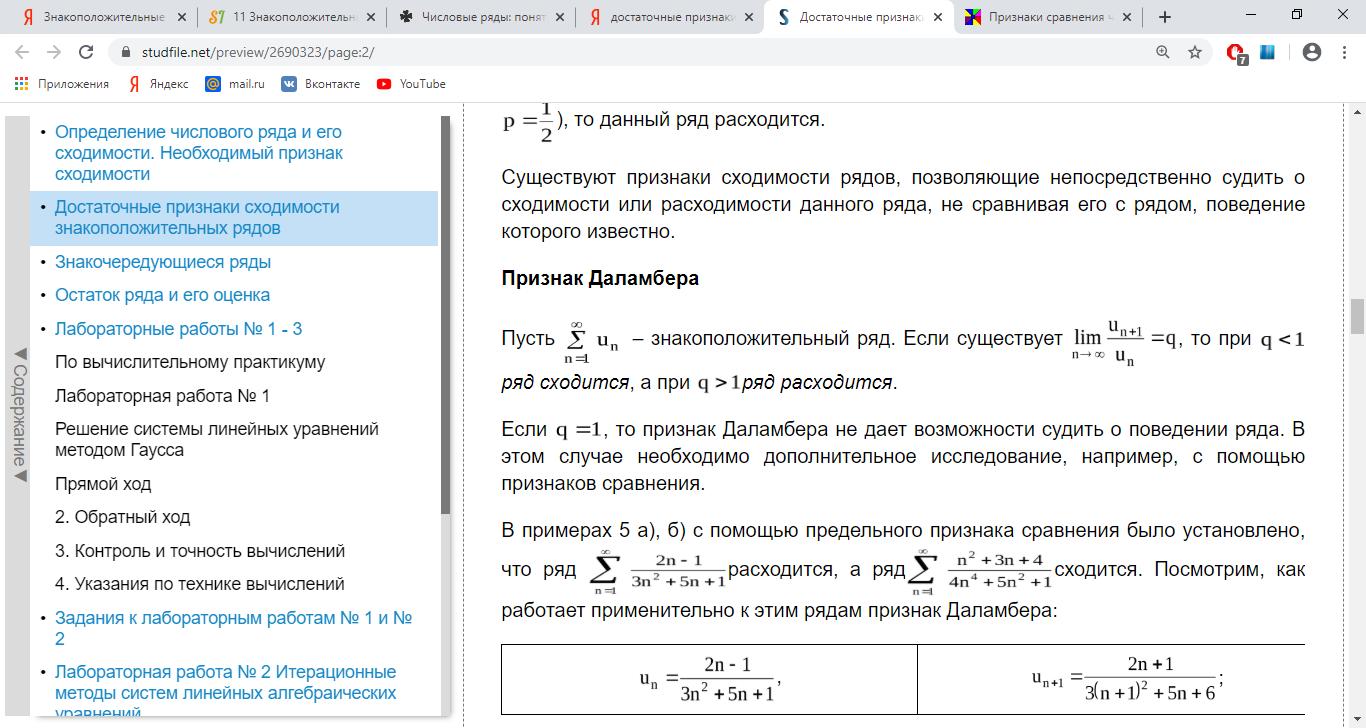Click the sidebar contents scrollbar

(x=446, y=315)
